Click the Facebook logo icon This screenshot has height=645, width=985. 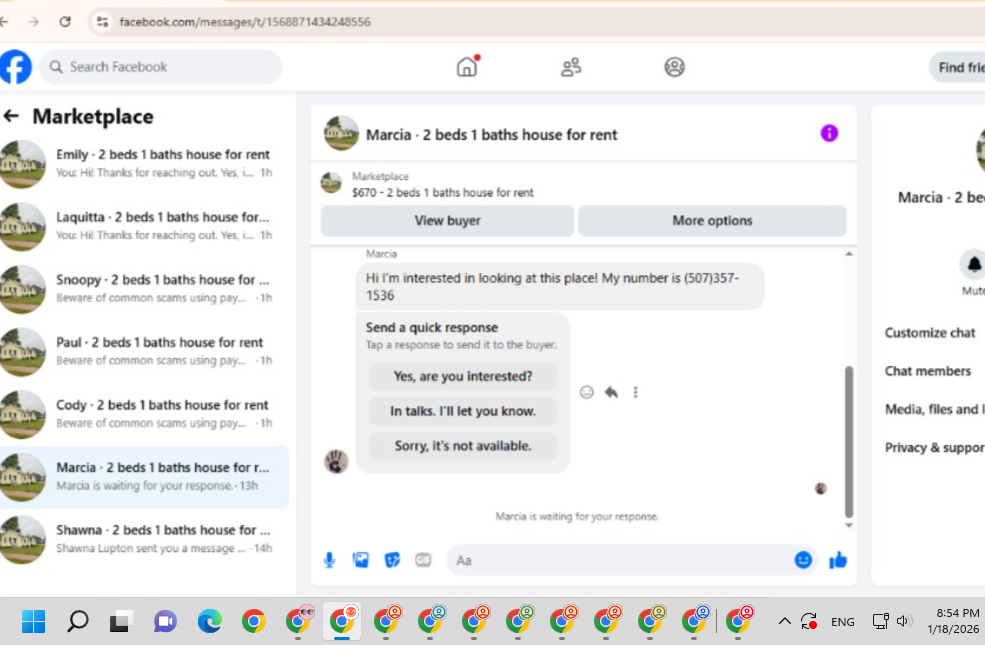15,67
